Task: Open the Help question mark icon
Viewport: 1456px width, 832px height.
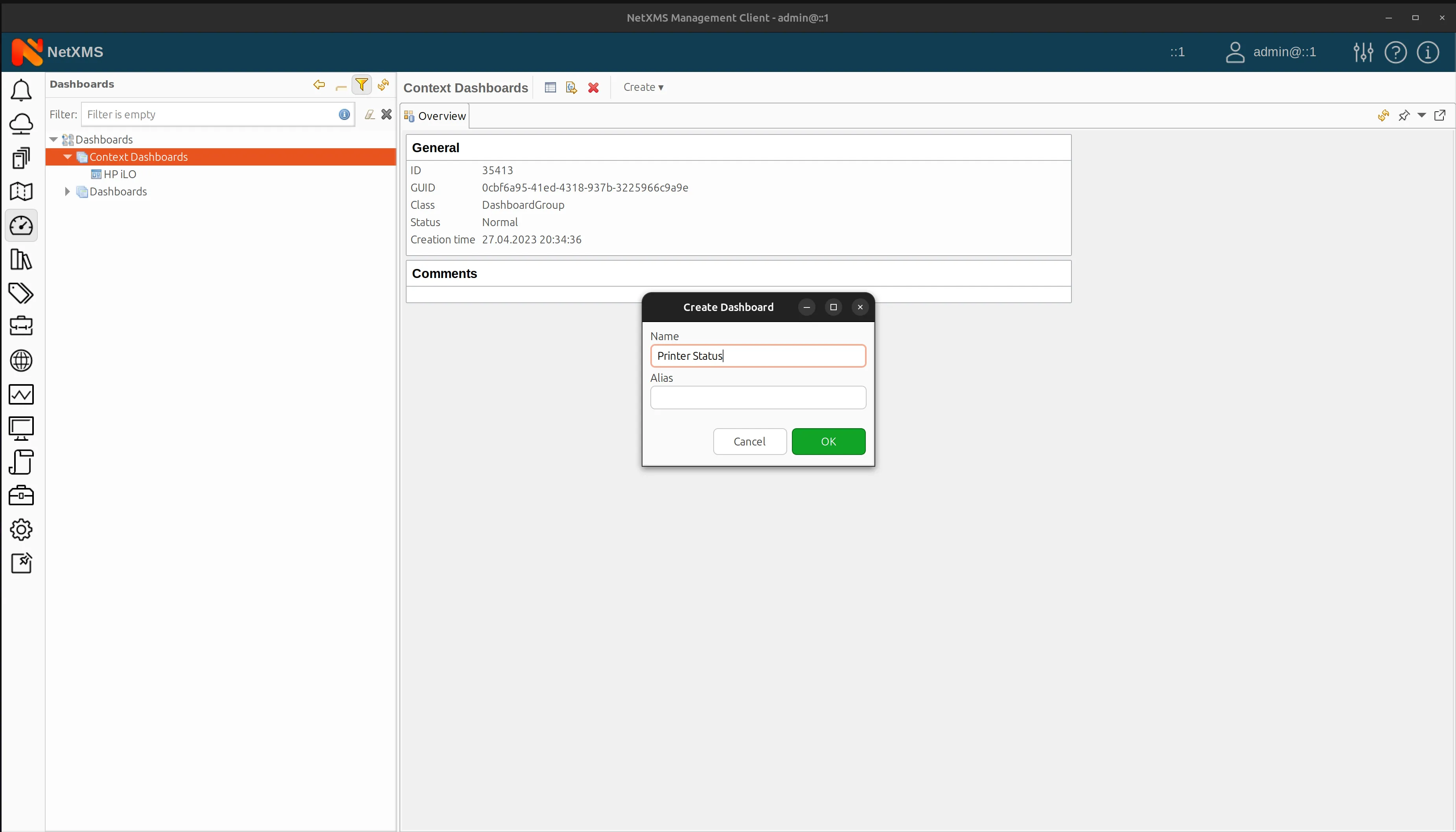Action: click(1396, 53)
